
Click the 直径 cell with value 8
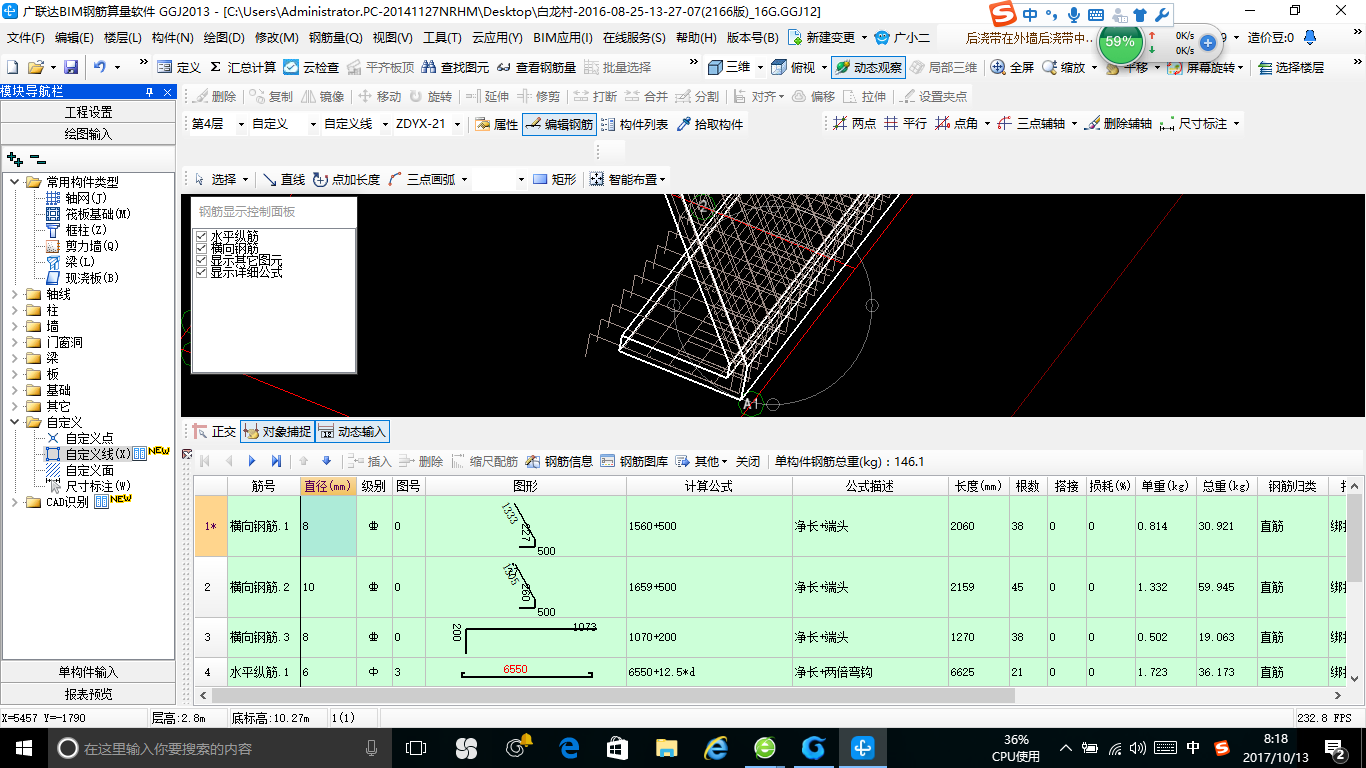[328, 526]
